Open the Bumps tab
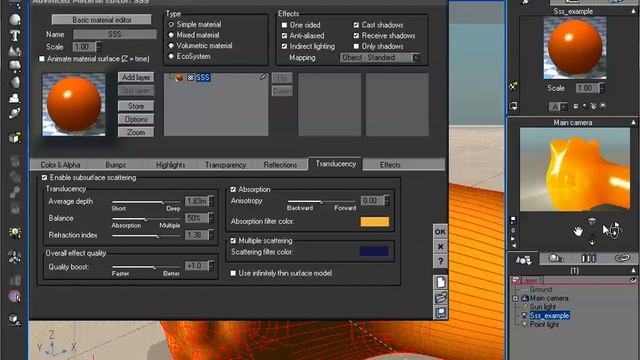The height and width of the screenshot is (360, 640). (x=116, y=165)
